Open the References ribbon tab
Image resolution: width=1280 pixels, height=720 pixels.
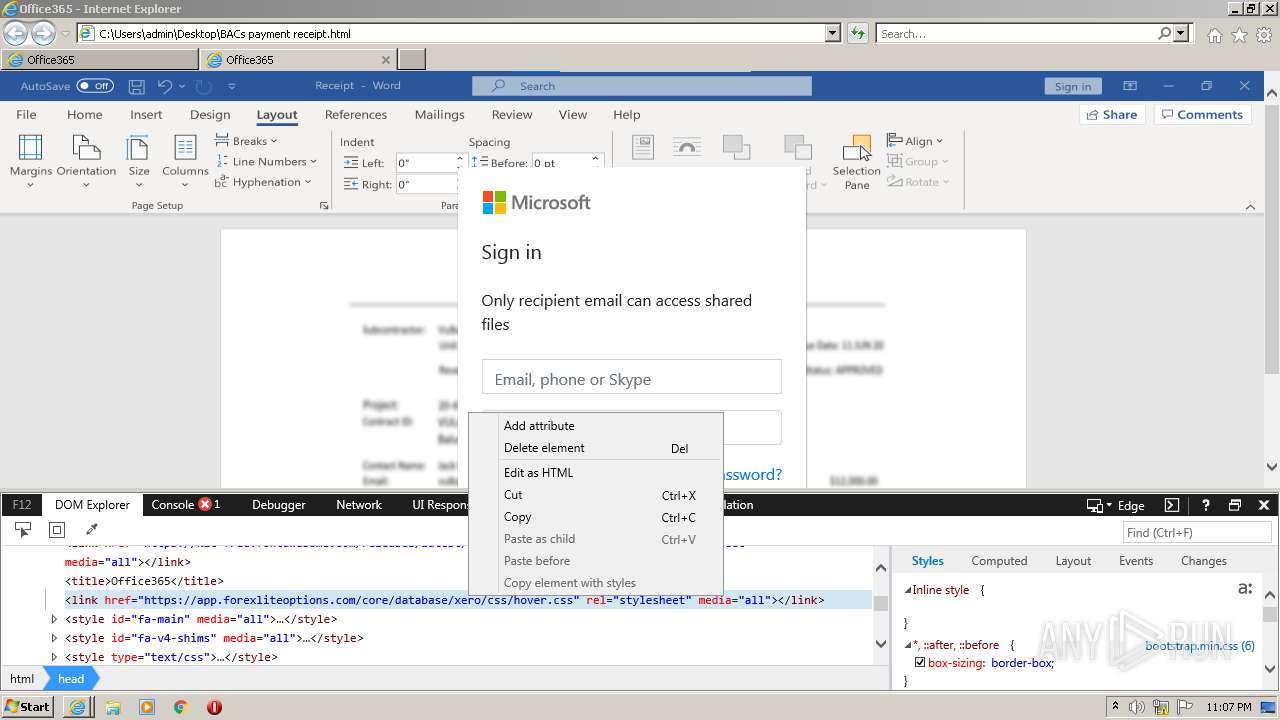coord(355,114)
